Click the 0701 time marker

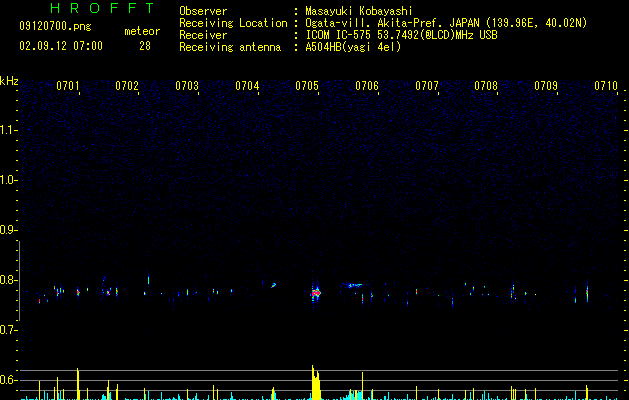pyautogui.click(x=67, y=86)
